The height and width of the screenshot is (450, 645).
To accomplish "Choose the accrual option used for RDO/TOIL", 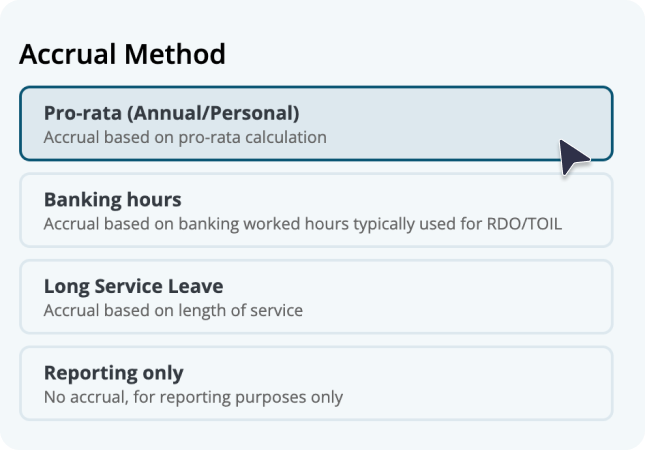I will (x=316, y=210).
